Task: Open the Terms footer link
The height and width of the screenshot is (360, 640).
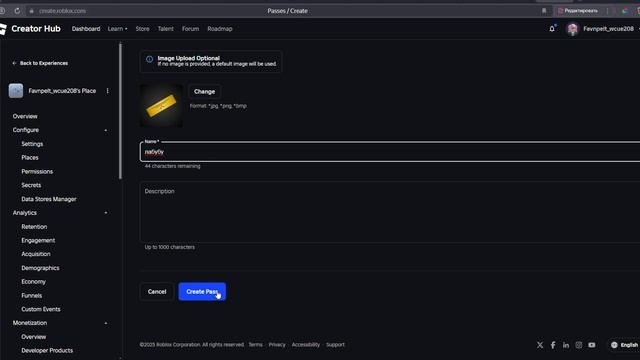Action: [256, 345]
